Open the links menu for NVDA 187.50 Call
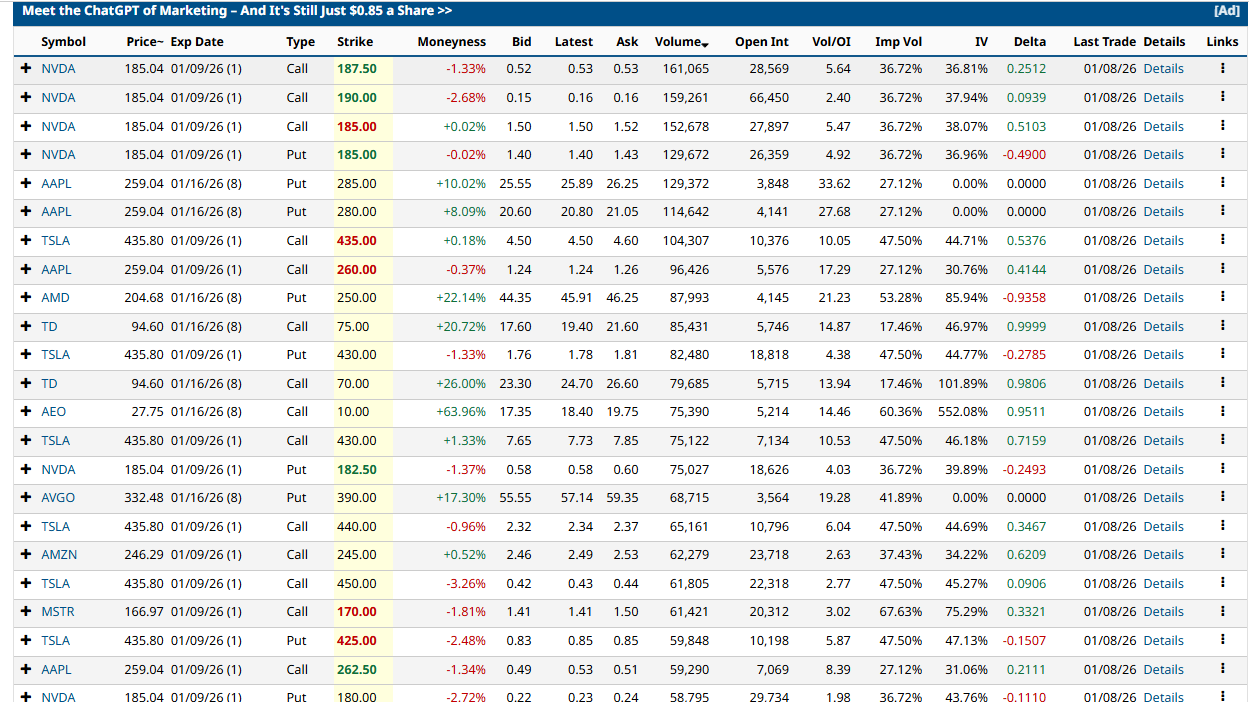The image size is (1249, 702). pyautogui.click(x=1222, y=69)
